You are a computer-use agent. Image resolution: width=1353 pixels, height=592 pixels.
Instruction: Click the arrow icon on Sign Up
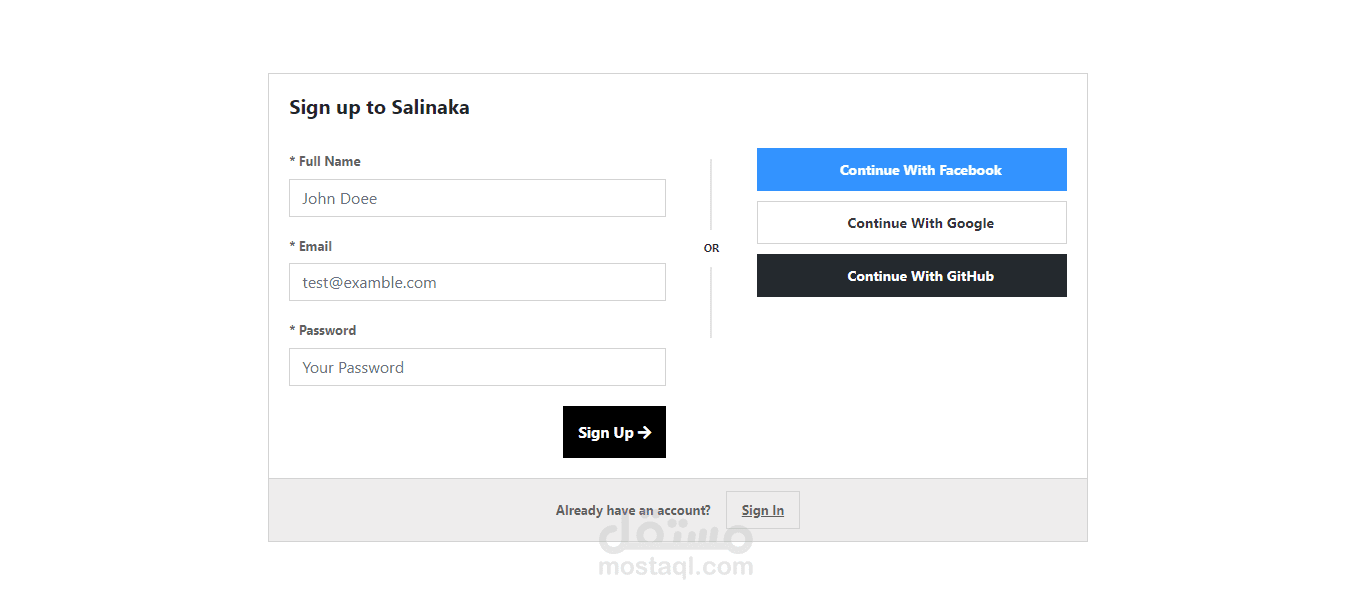[645, 433]
